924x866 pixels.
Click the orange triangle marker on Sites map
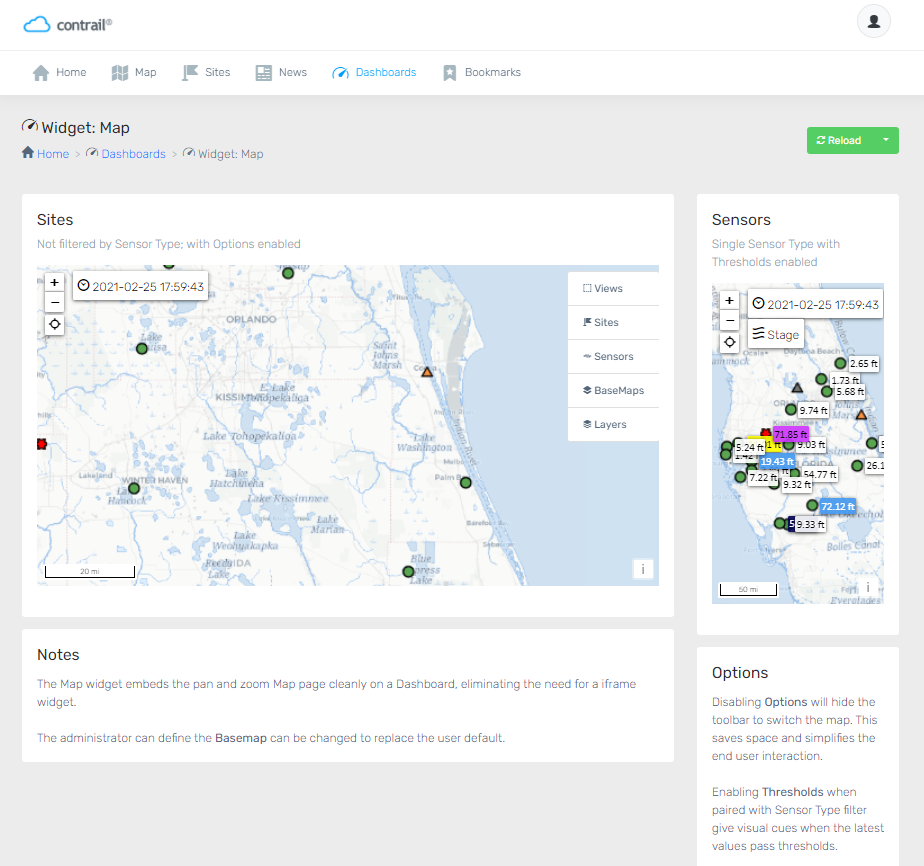coord(427,372)
